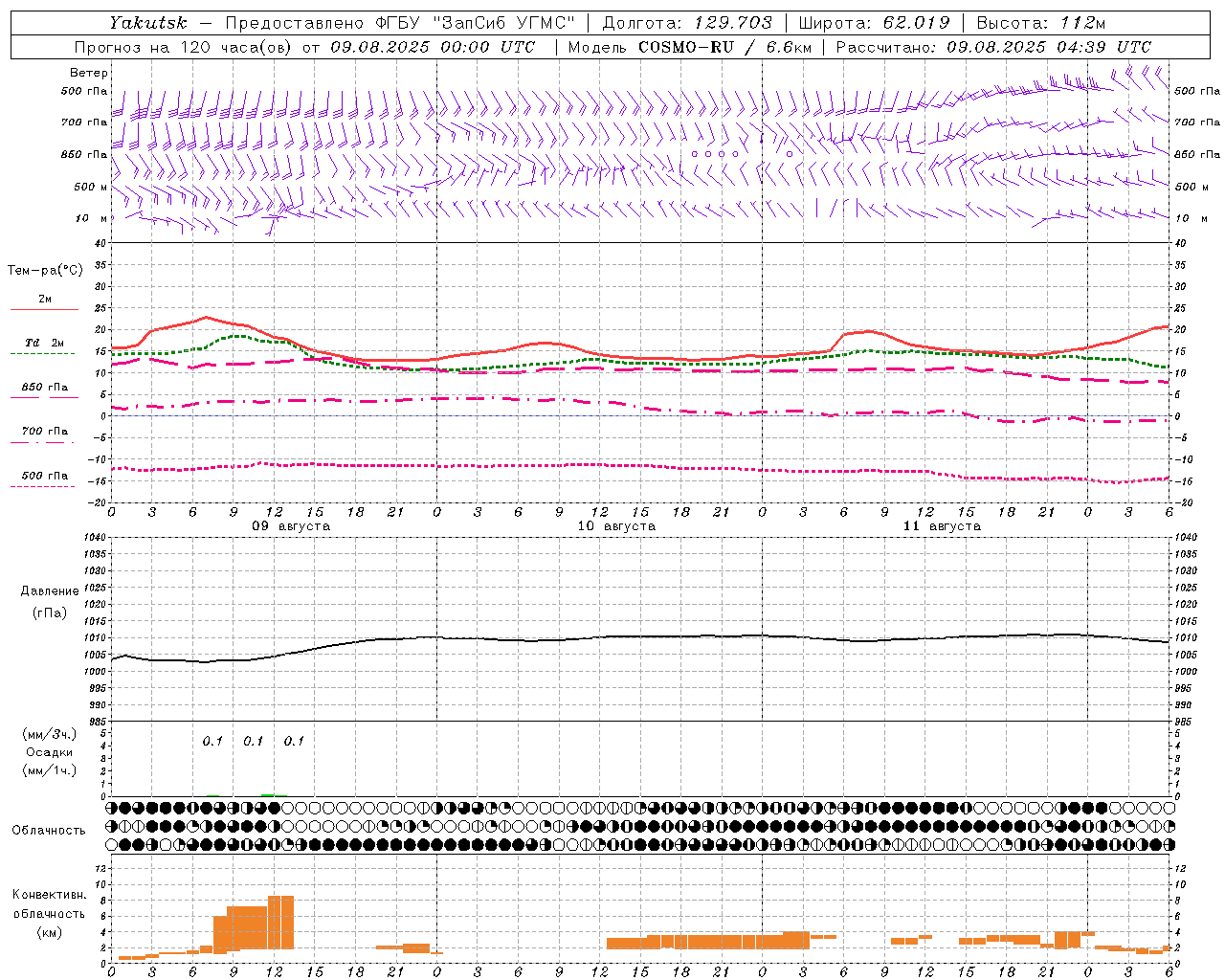The height and width of the screenshot is (980, 1225).
Task: Select the Прогноз на 120 часа(ов) text
Action: tap(185, 47)
